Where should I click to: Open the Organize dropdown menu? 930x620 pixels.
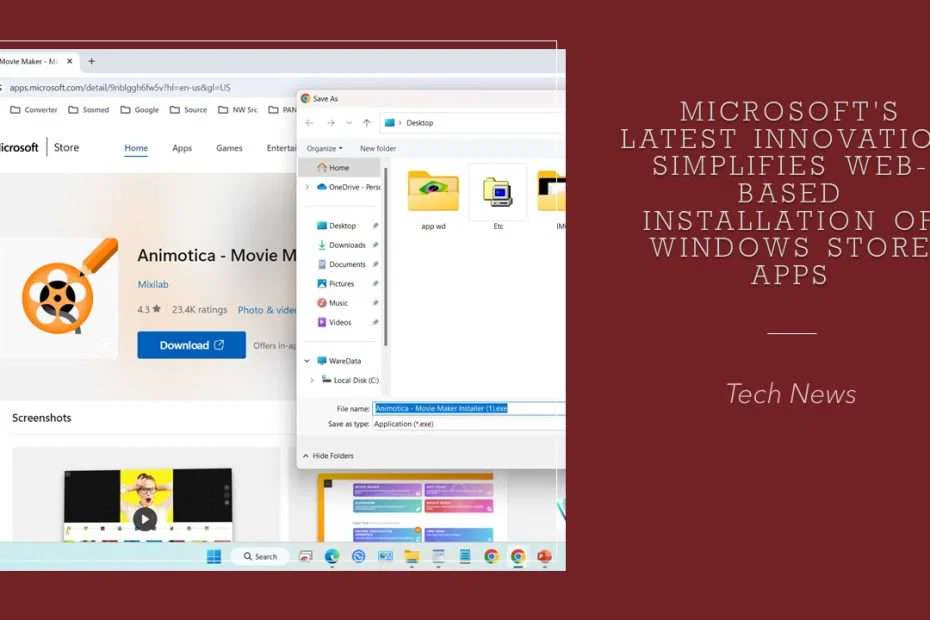[322, 147]
